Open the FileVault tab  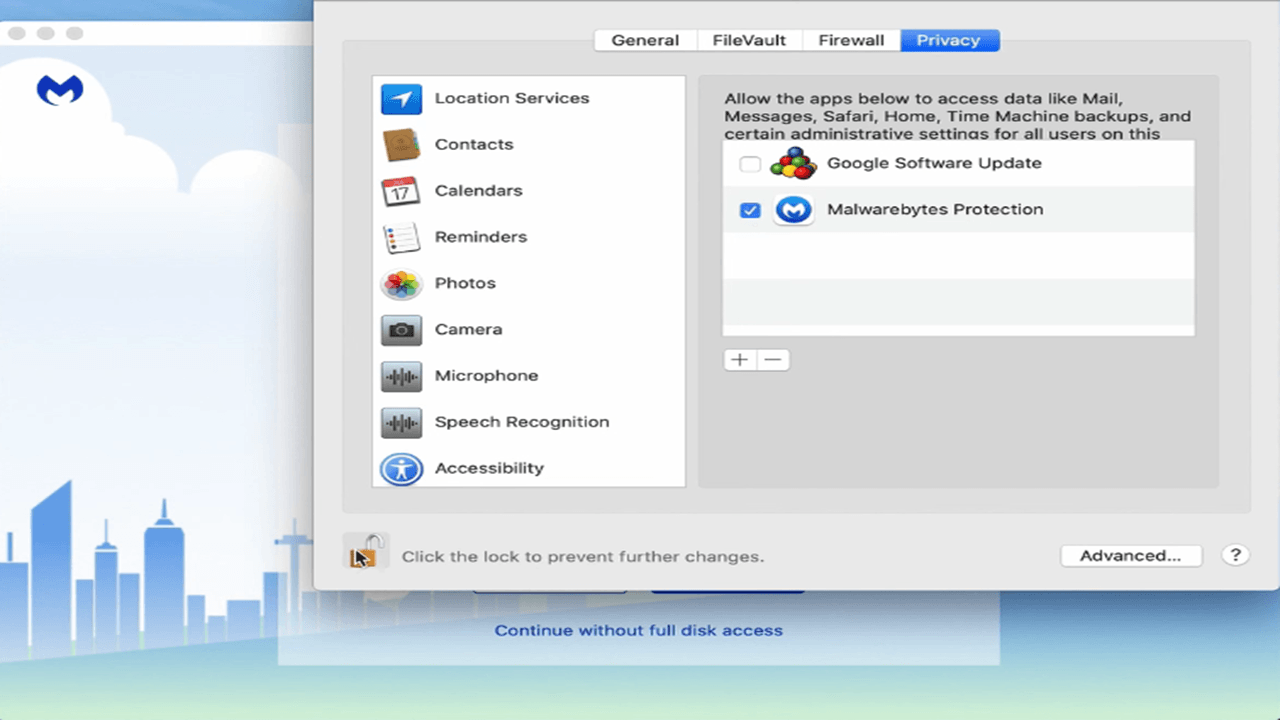749,40
